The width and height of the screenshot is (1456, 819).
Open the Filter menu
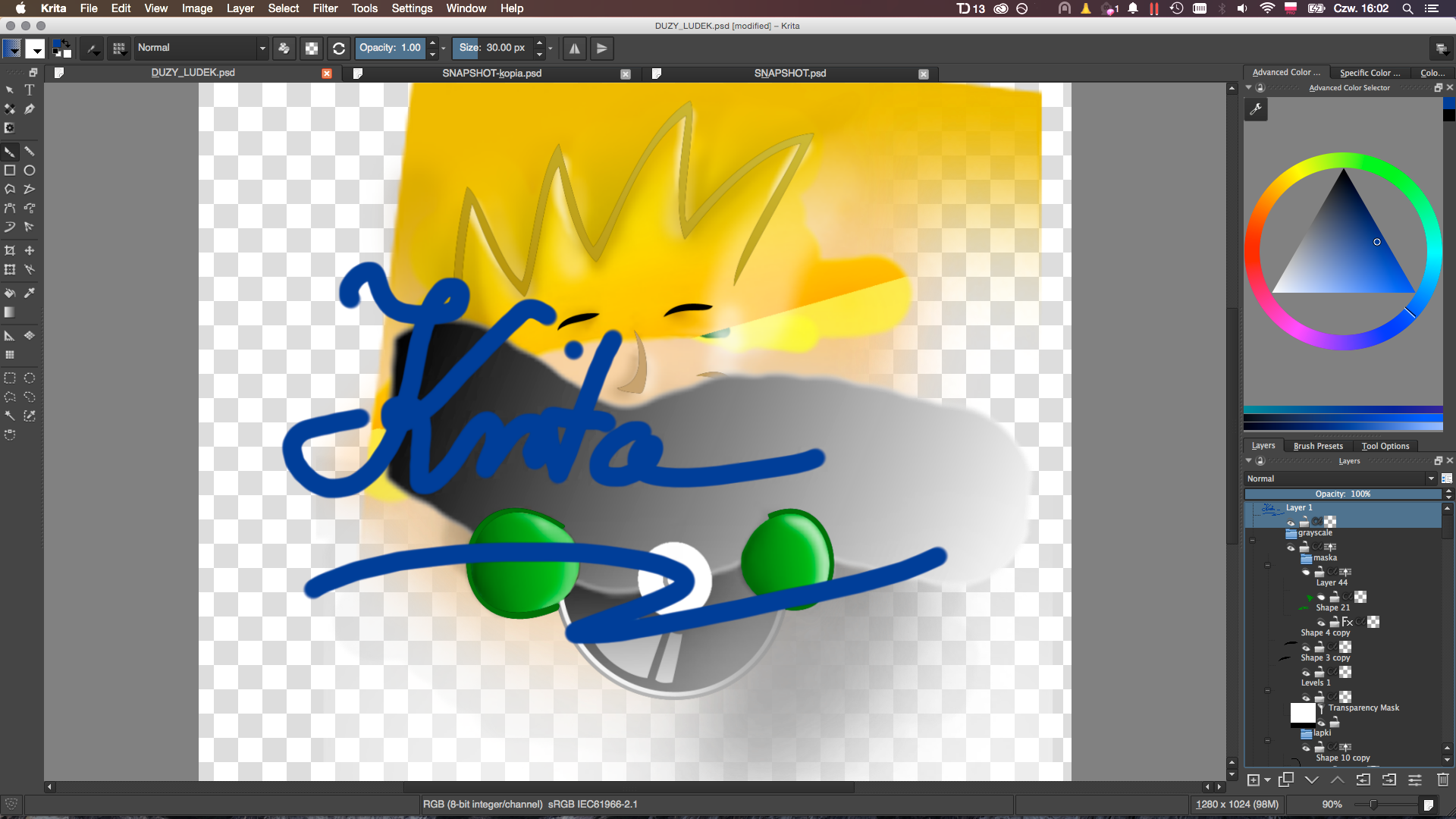[325, 8]
